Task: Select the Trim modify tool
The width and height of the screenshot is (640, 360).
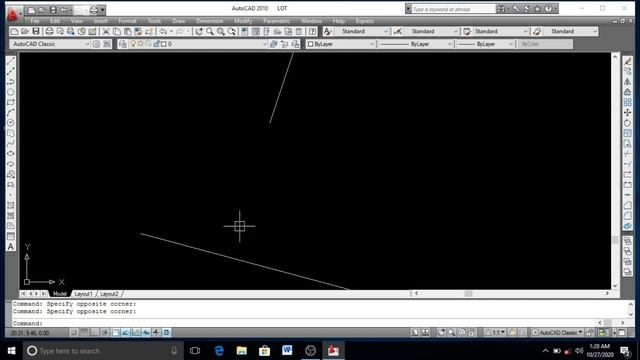Action: pos(627,153)
